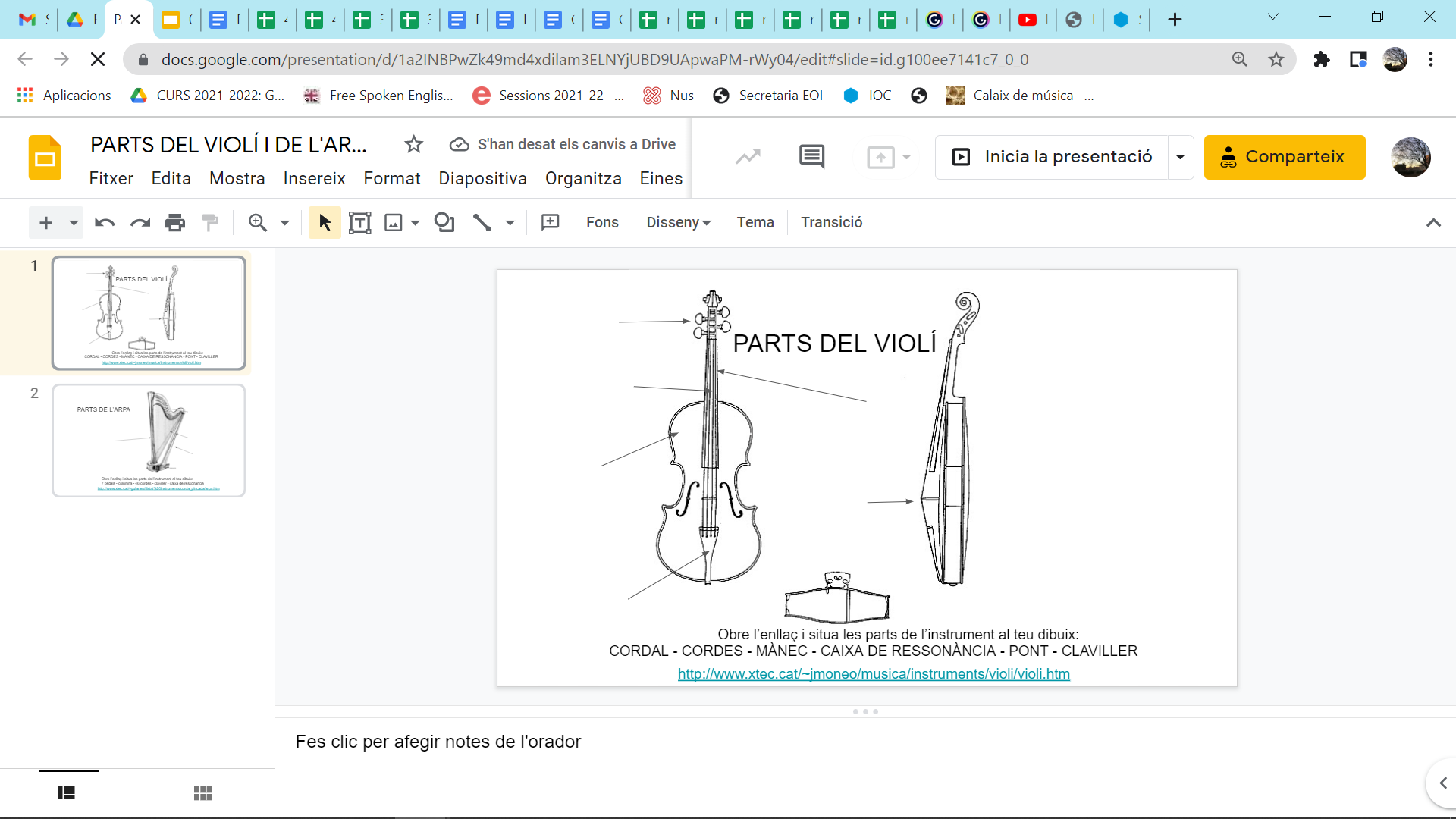The height and width of the screenshot is (819, 1456).
Task: Collapse the menu bar with the chevron
Action: 1433,222
